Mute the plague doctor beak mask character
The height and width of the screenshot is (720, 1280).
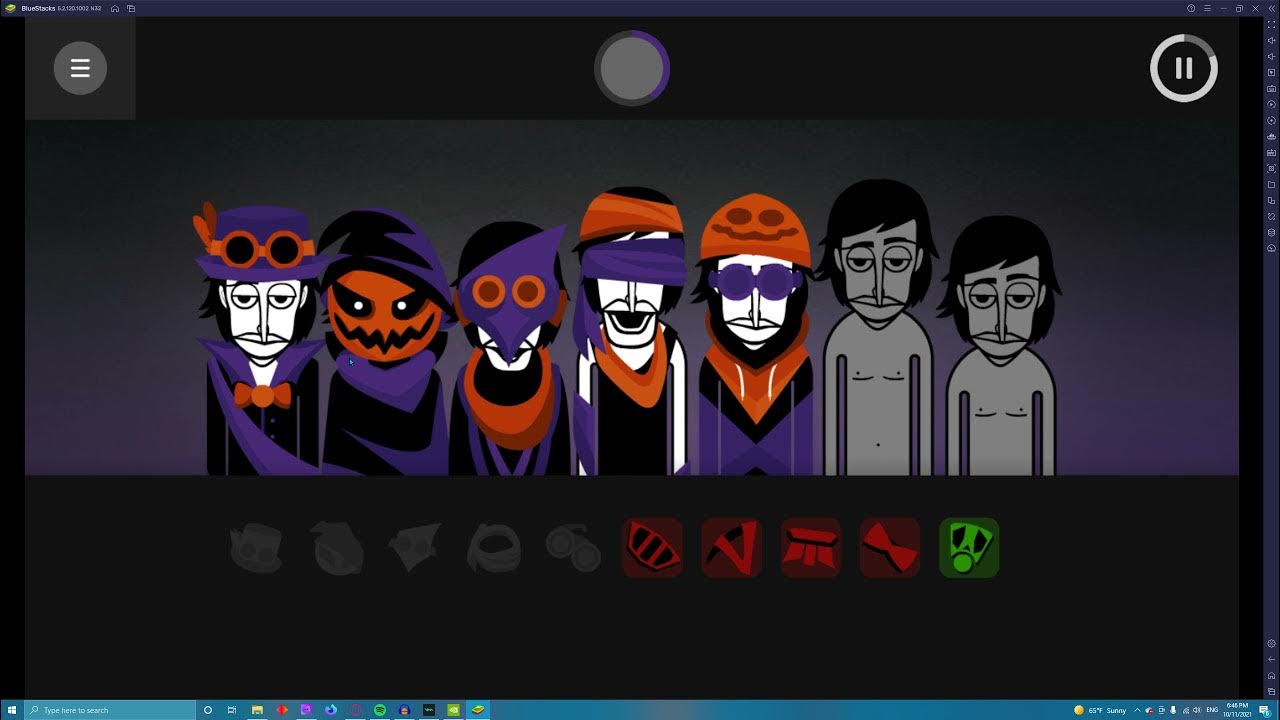click(x=510, y=350)
